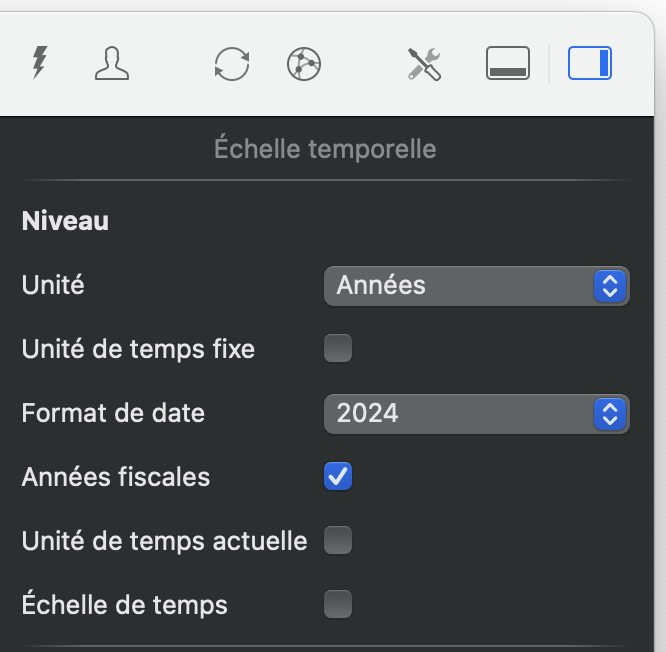
Task: Click the Échelle temporelle panel title
Action: [x=325, y=150]
